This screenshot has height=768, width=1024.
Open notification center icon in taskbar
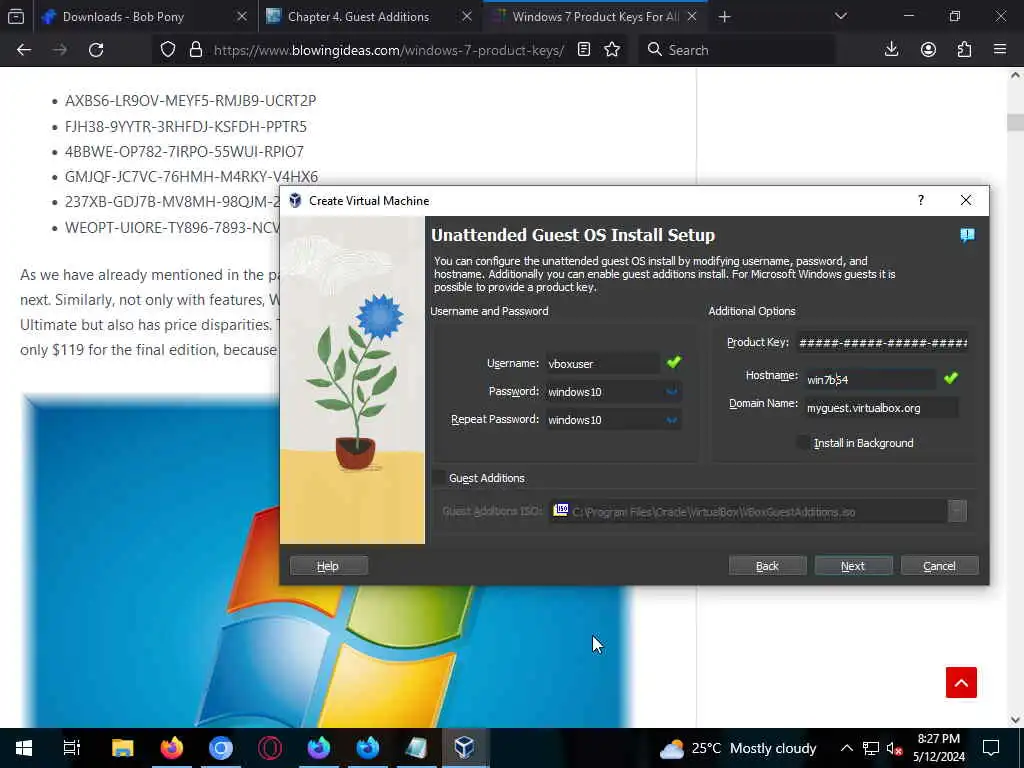pos(991,748)
